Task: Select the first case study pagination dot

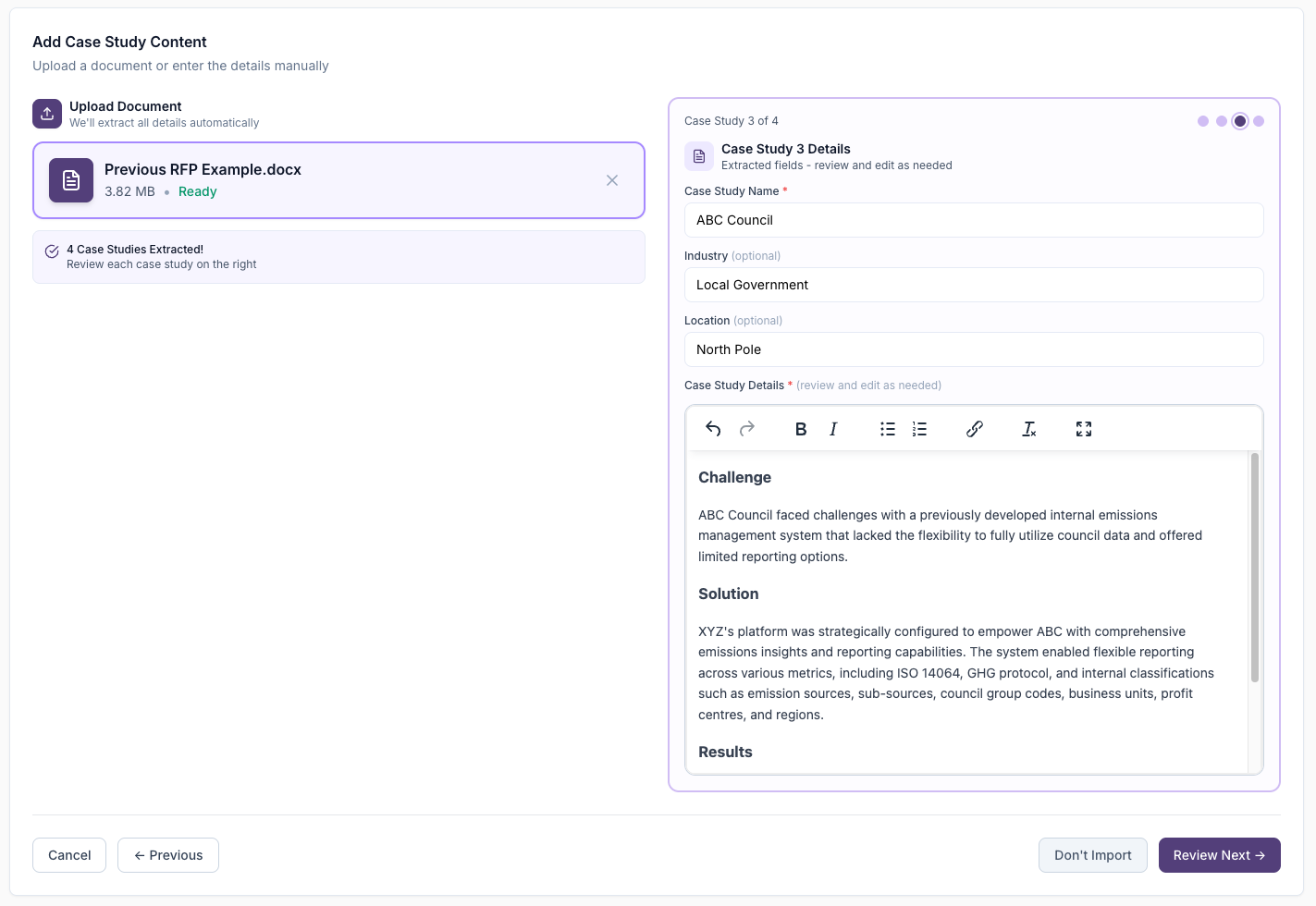Action: pos(1203,121)
